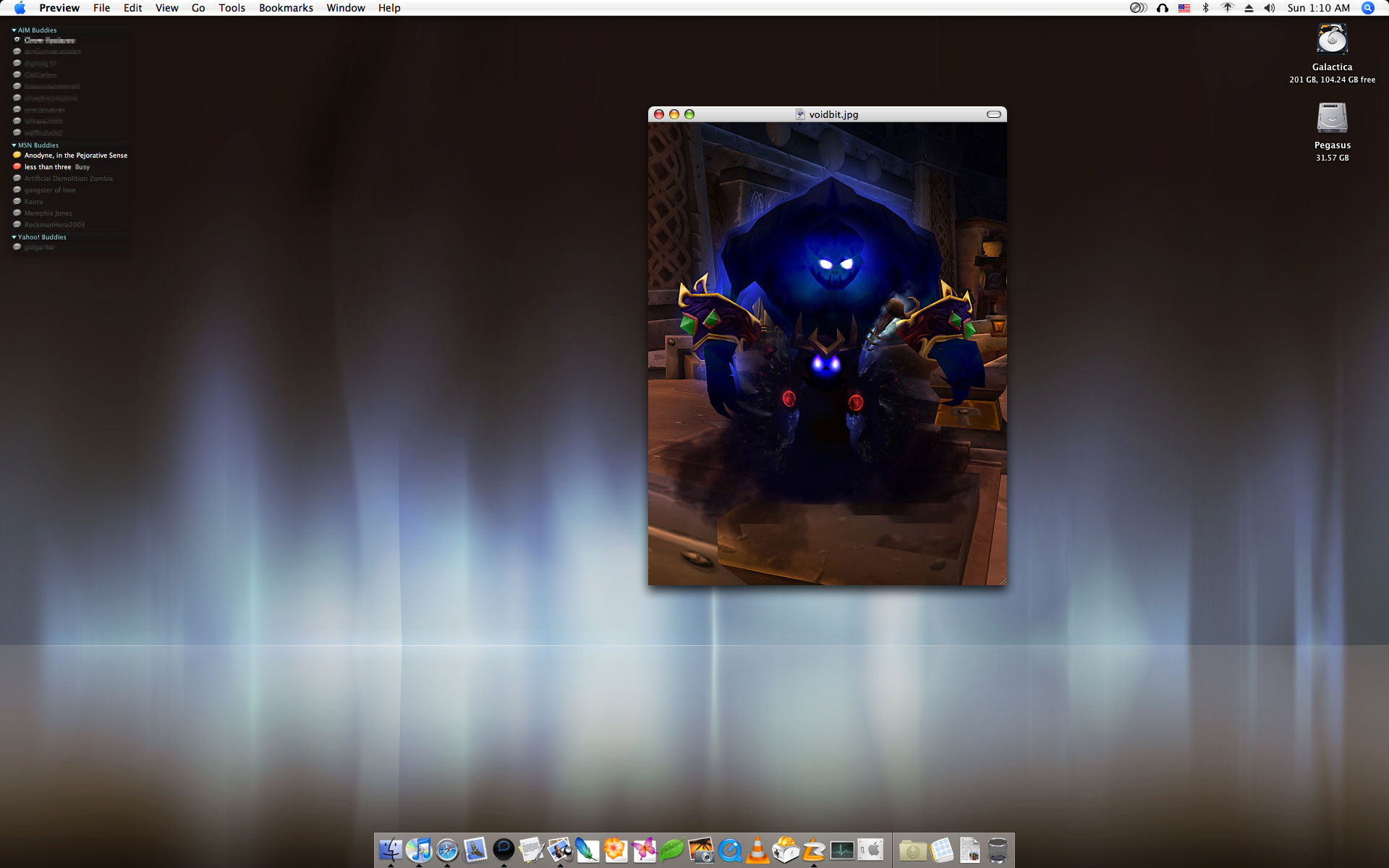The height and width of the screenshot is (868, 1389).
Task: Select offline buddy RockmanHero2003
Action: pos(70,225)
